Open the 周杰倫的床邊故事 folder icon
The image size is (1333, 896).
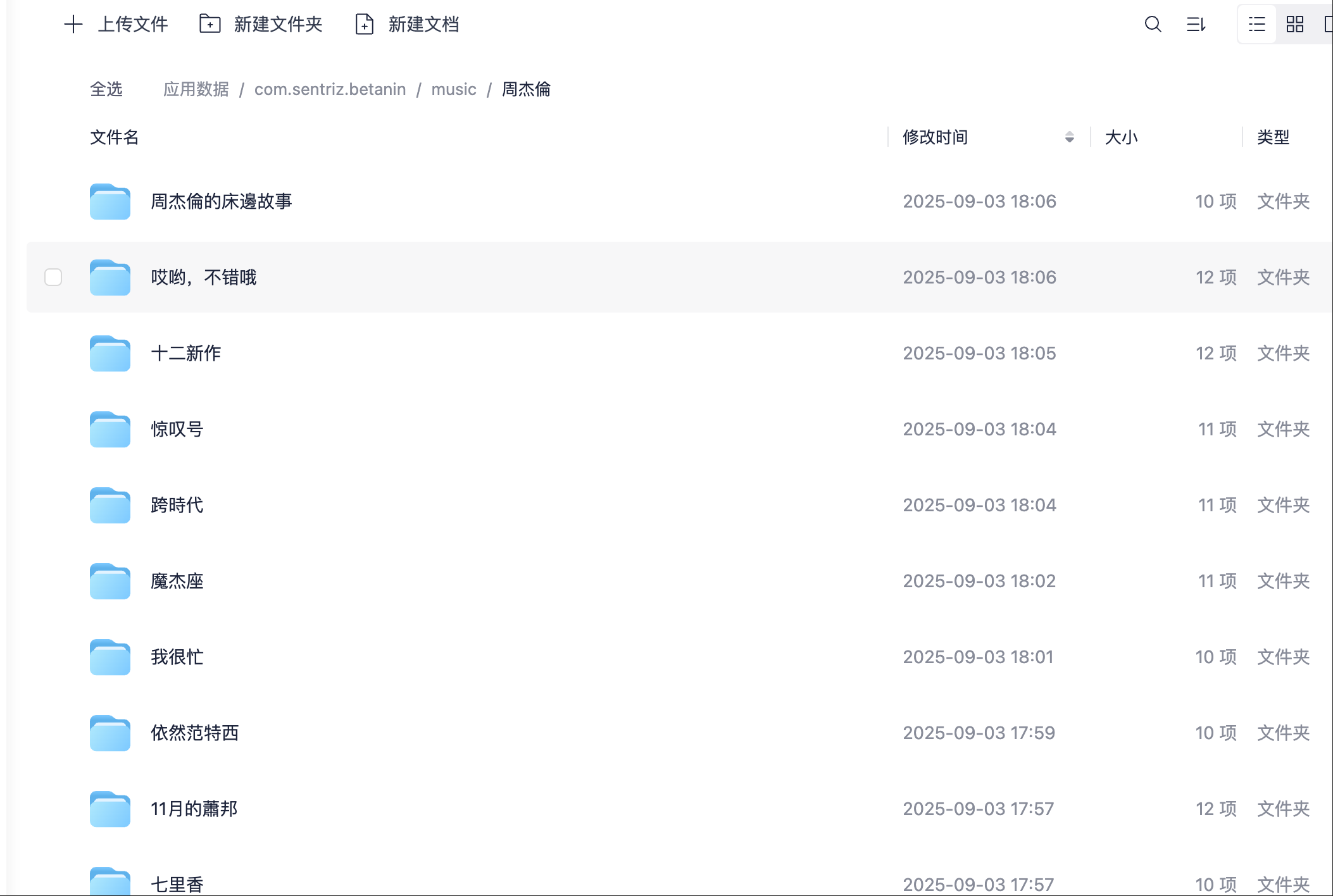click(x=110, y=201)
